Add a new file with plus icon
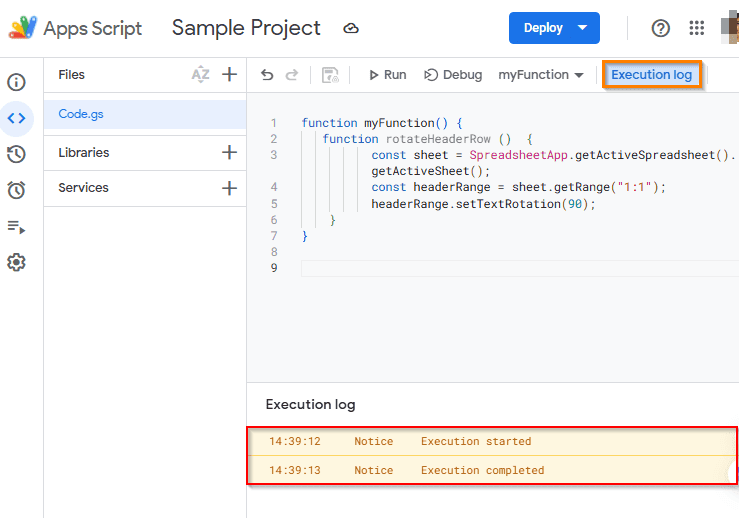This screenshot has width=739, height=518. click(229, 74)
